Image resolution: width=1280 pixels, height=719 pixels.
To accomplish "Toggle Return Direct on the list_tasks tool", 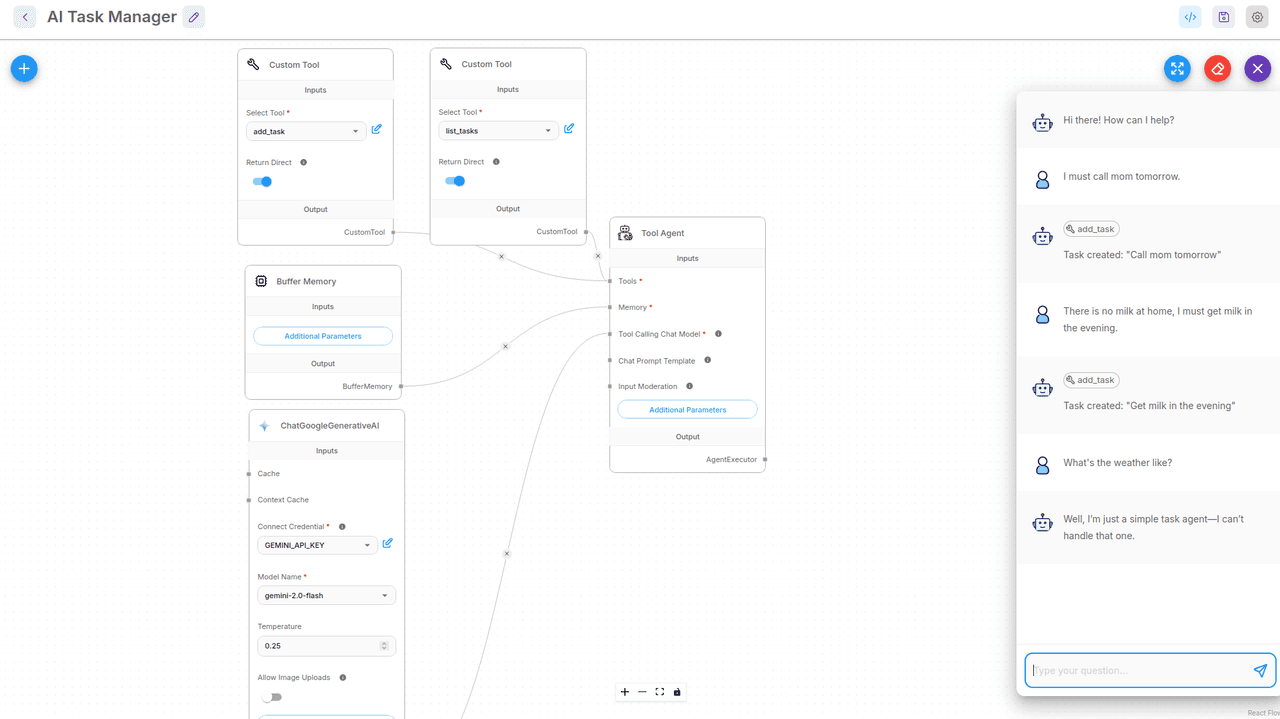I will tap(455, 180).
